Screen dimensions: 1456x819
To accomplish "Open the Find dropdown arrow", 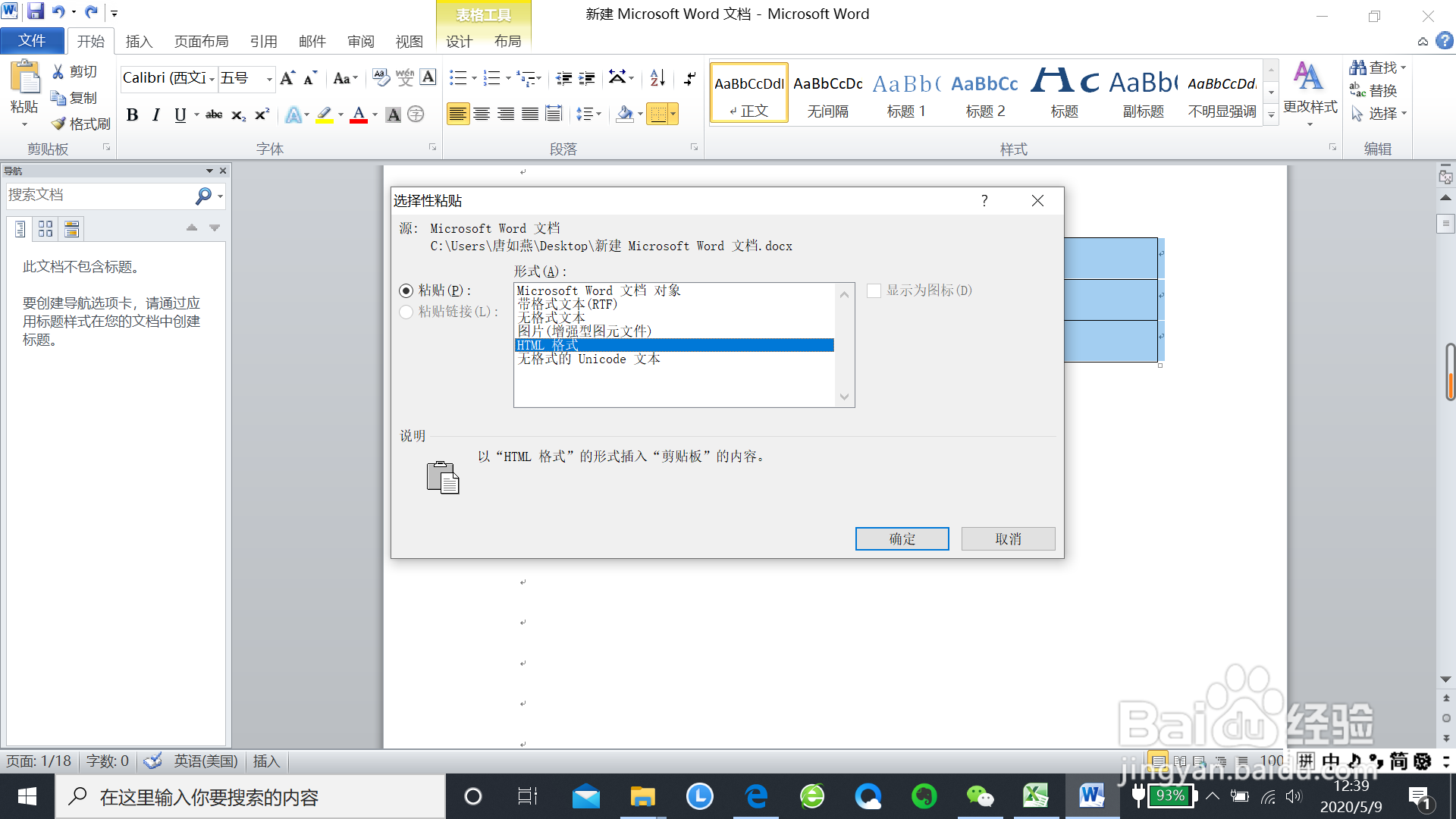I will pyautogui.click(x=1404, y=67).
